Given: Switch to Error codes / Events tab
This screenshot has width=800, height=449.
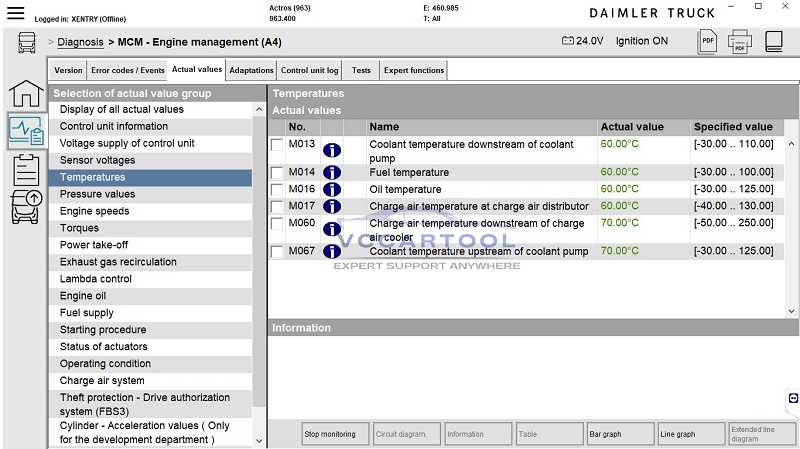Looking at the screenshot, I should click(128, 70).
